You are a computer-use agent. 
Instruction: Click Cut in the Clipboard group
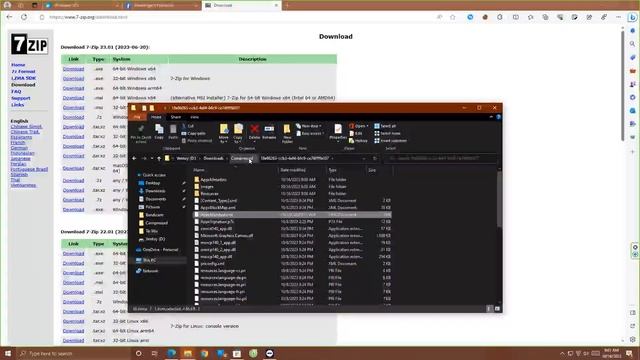pos(188,126)
